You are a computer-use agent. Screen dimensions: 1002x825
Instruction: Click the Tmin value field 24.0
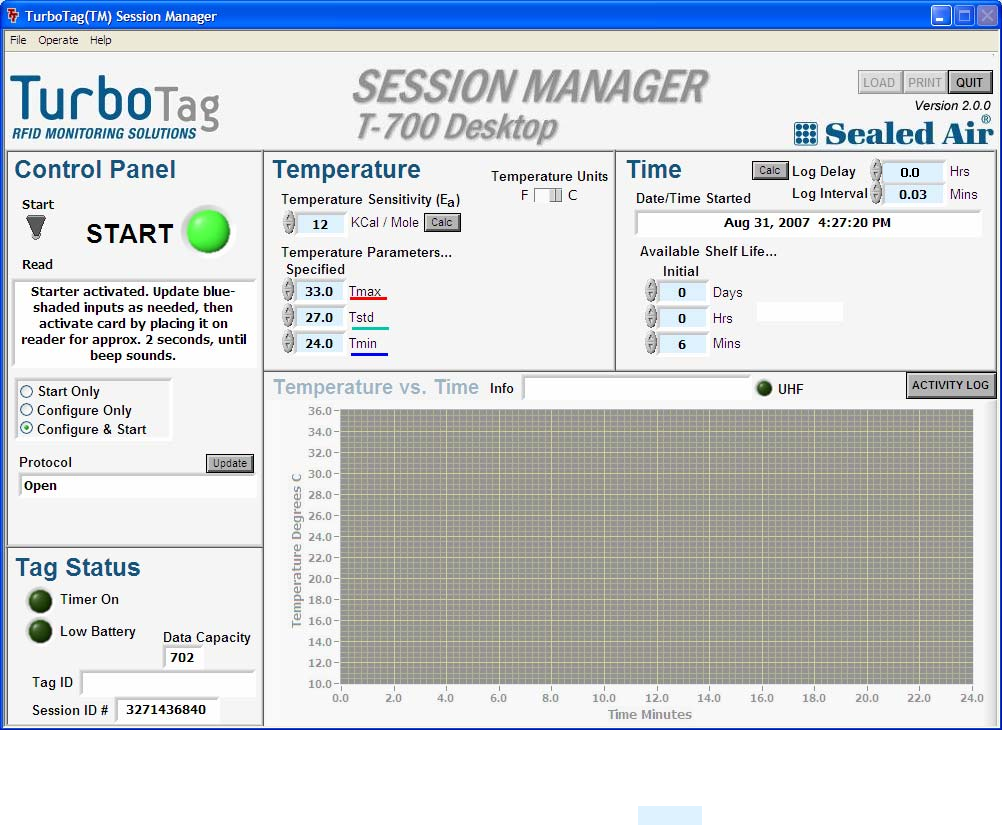point(320,344)
